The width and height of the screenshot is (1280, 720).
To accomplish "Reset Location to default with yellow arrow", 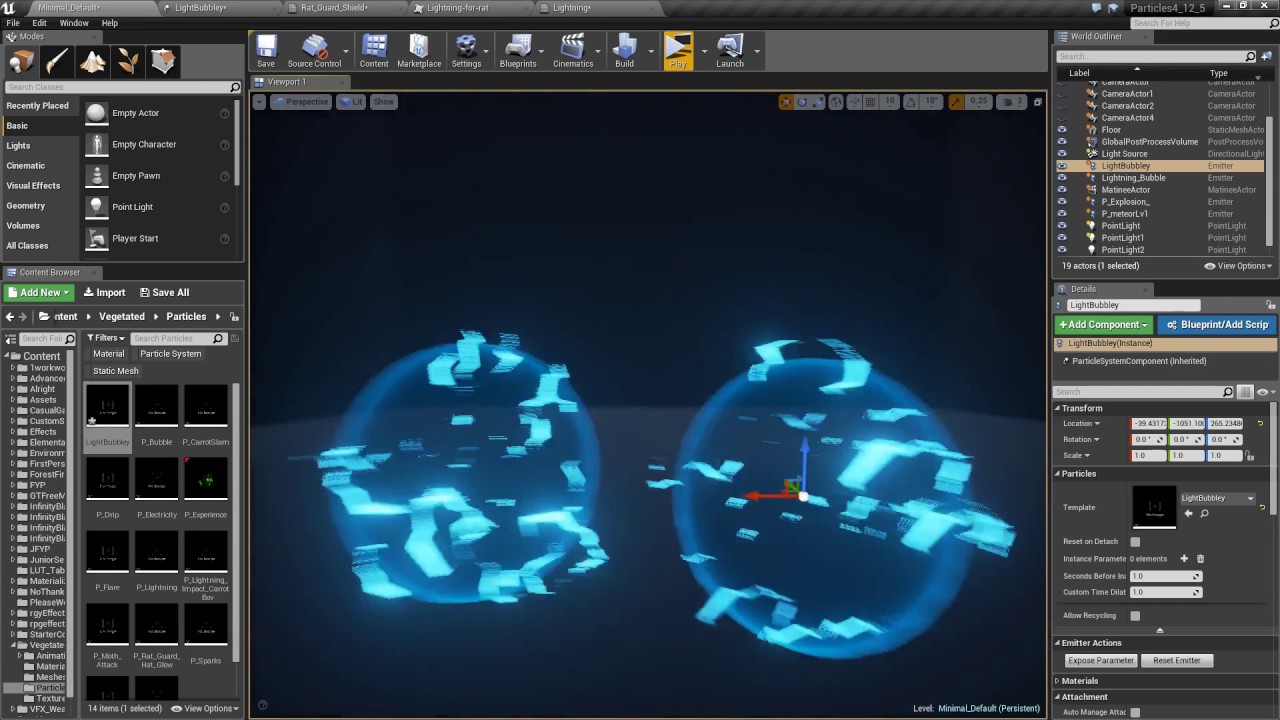I will pos(1260,424).
